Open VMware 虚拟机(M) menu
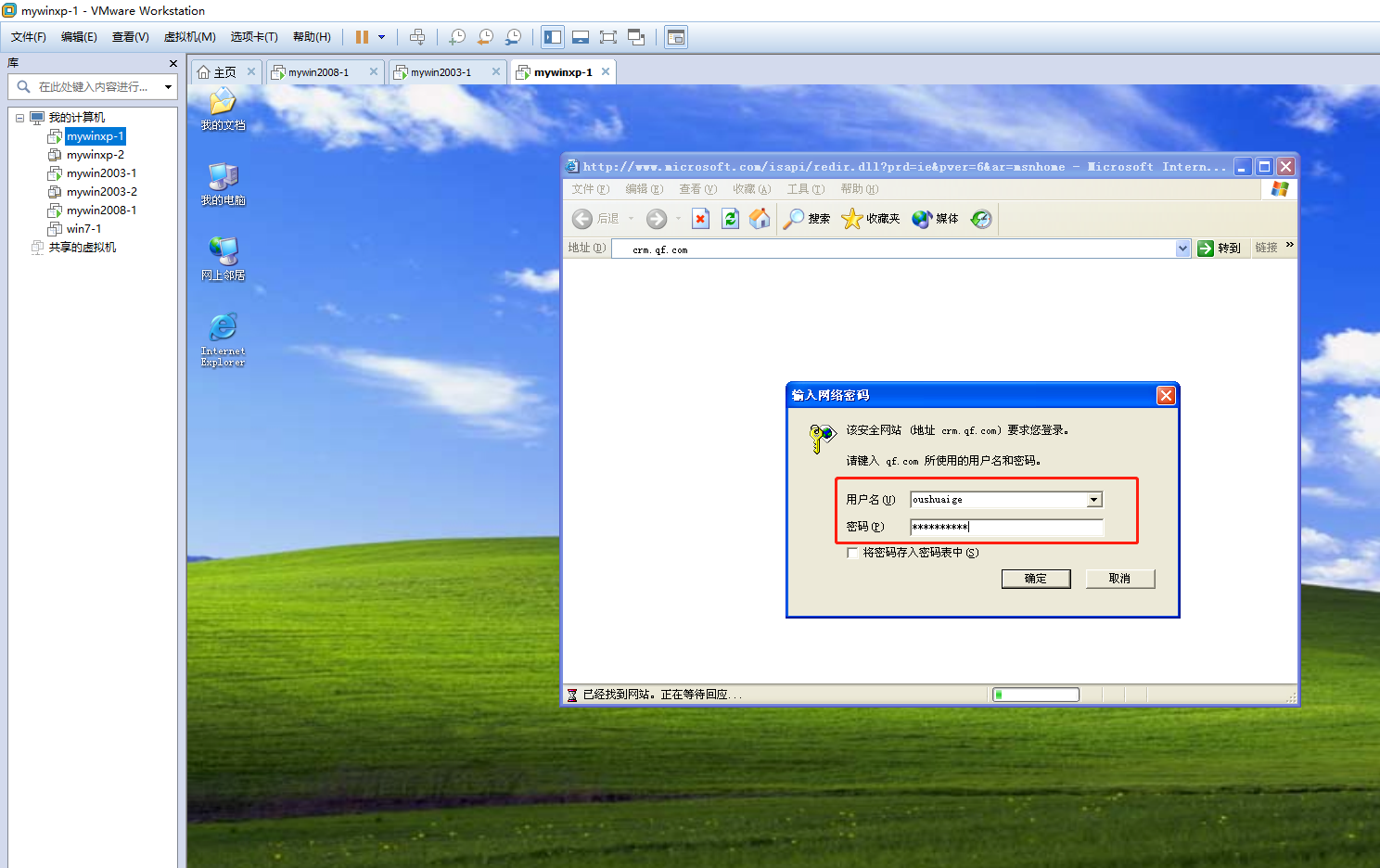Screen dimensions: 1380x868 (190, 37)
